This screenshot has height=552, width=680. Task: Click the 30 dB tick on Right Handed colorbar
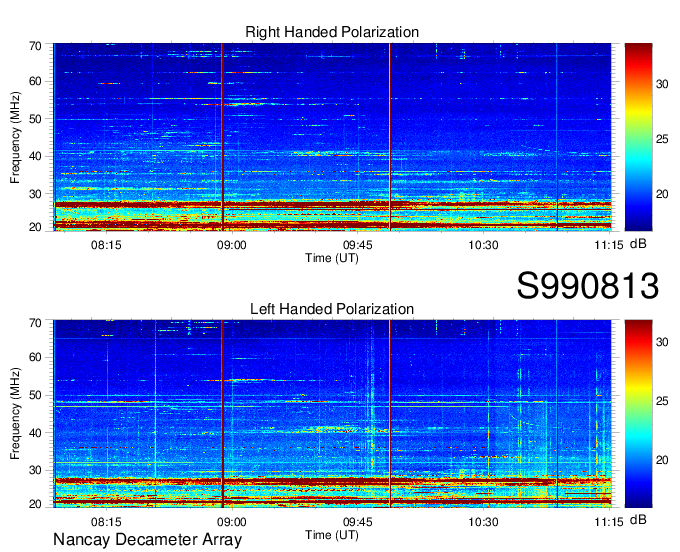662,84
